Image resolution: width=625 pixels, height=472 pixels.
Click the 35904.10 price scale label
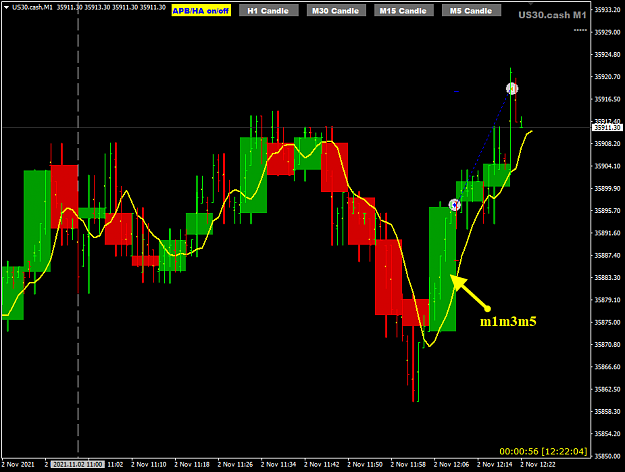click(607, 166)
